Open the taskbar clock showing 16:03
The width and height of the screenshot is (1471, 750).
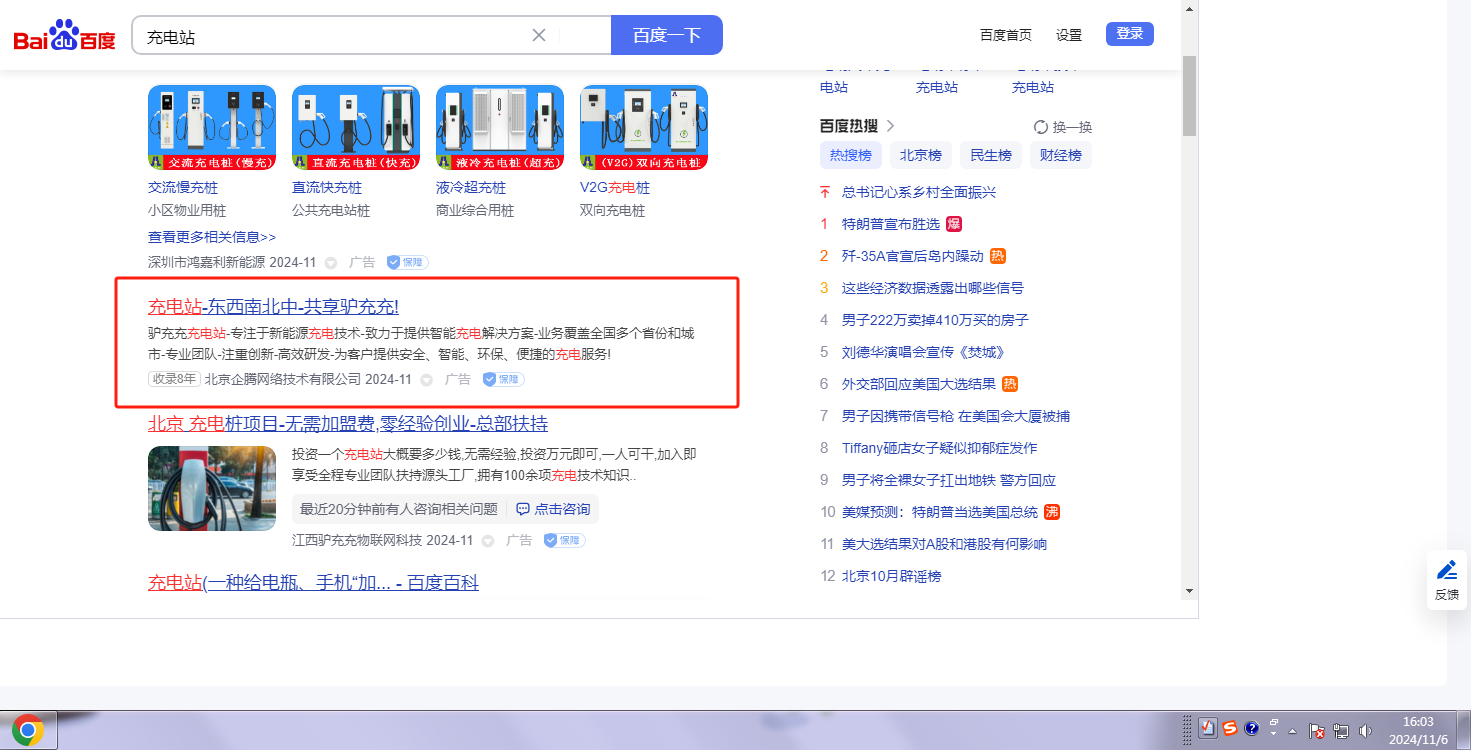[x=1418, y=730]
